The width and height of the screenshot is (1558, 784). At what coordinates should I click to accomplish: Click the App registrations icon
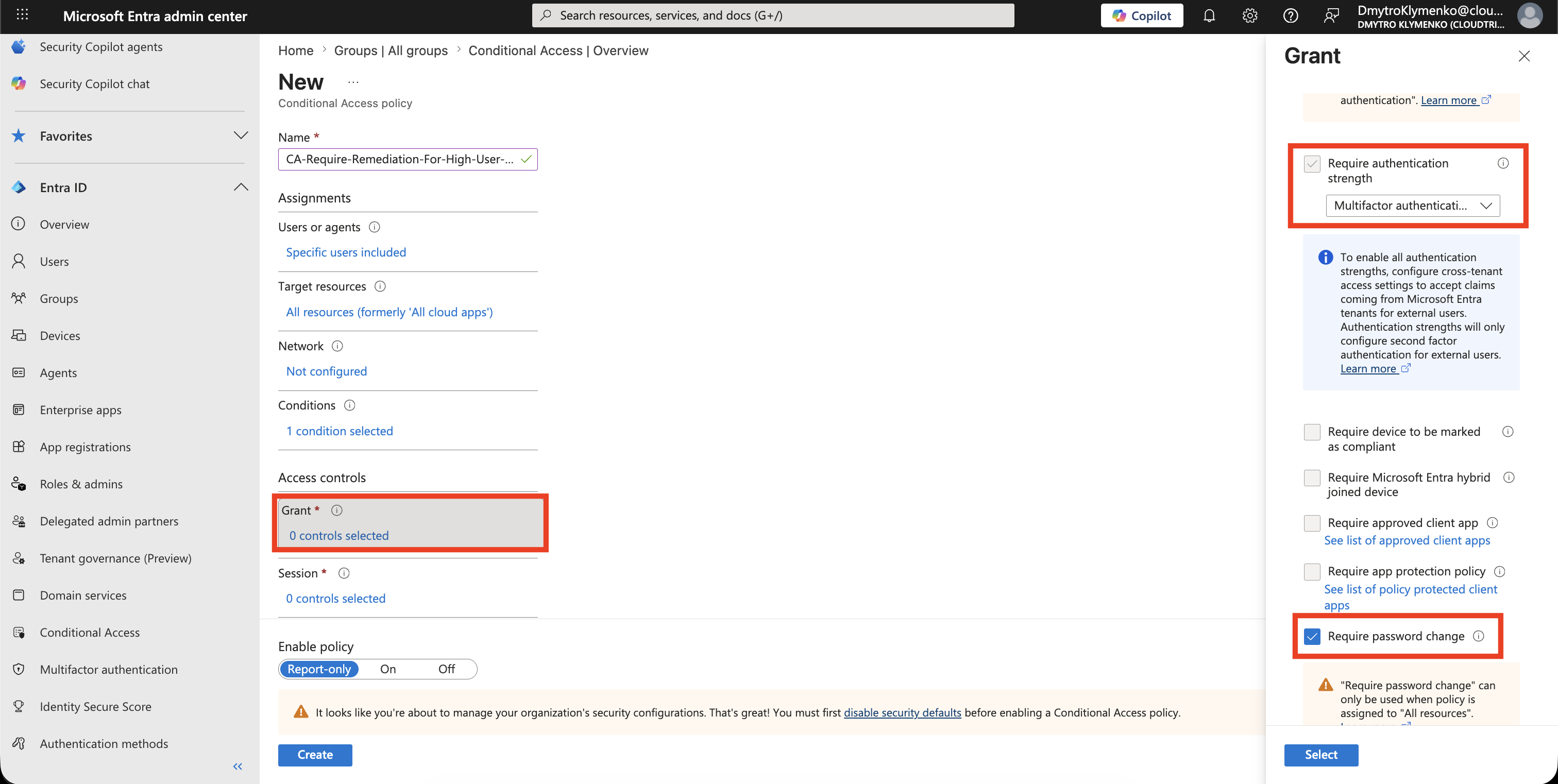pos(19,447)
